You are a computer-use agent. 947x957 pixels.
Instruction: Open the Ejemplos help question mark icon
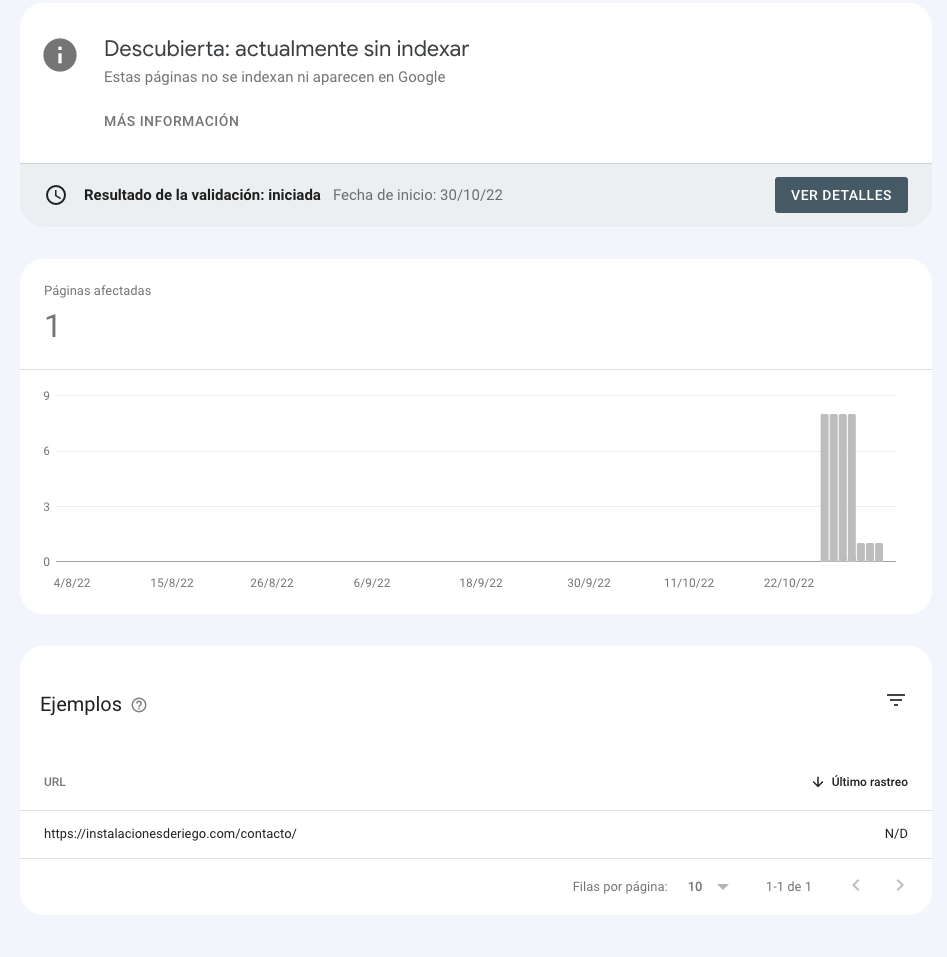click(139, 705)
